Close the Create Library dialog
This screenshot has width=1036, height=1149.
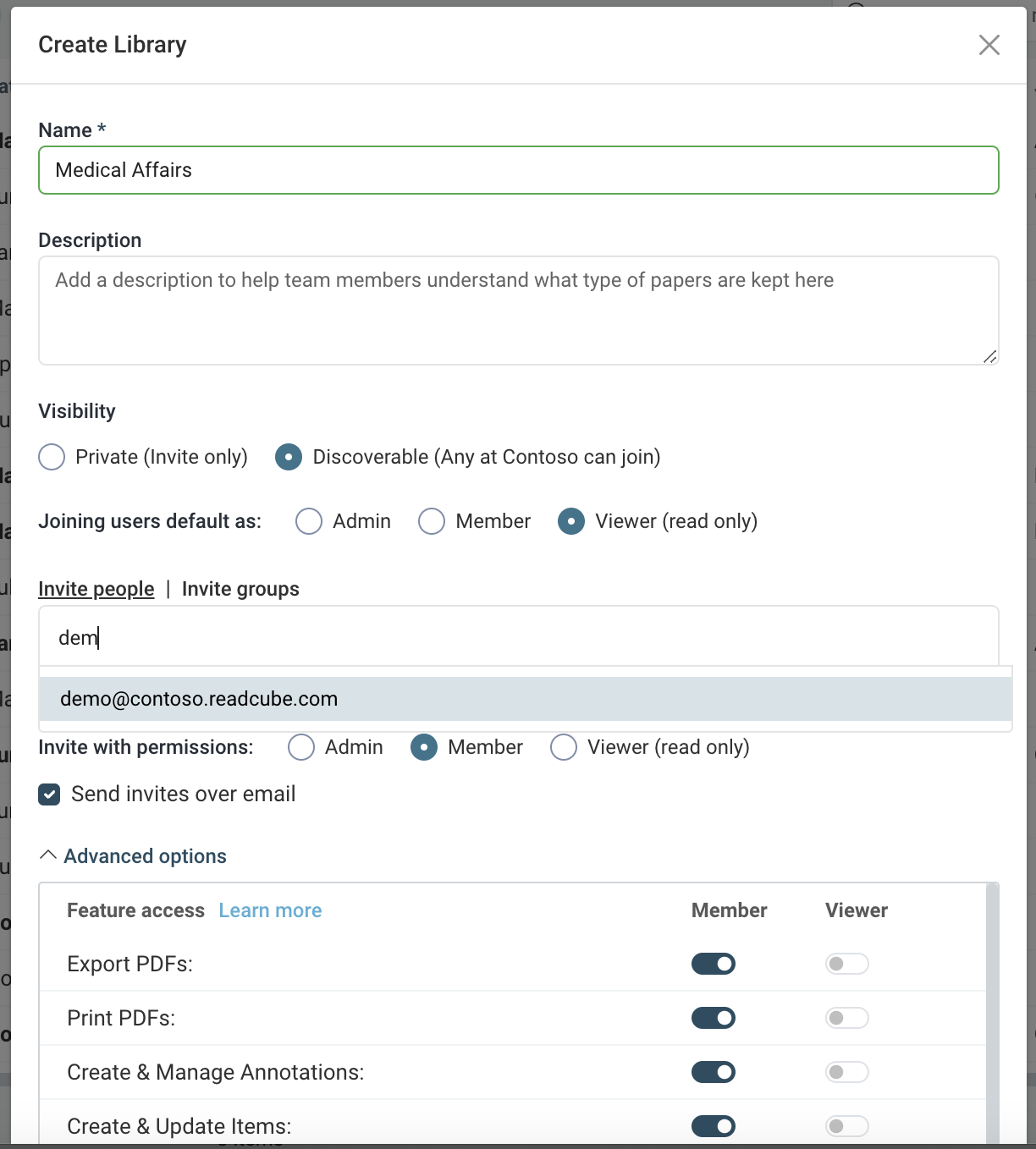coord(989,45)
